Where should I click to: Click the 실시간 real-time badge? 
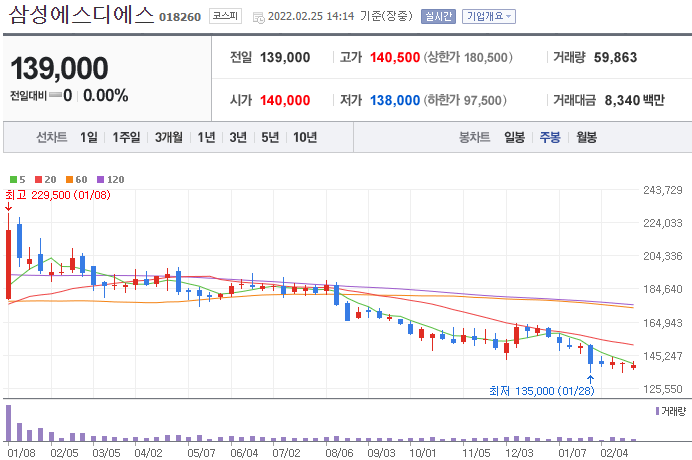[438, 16]
